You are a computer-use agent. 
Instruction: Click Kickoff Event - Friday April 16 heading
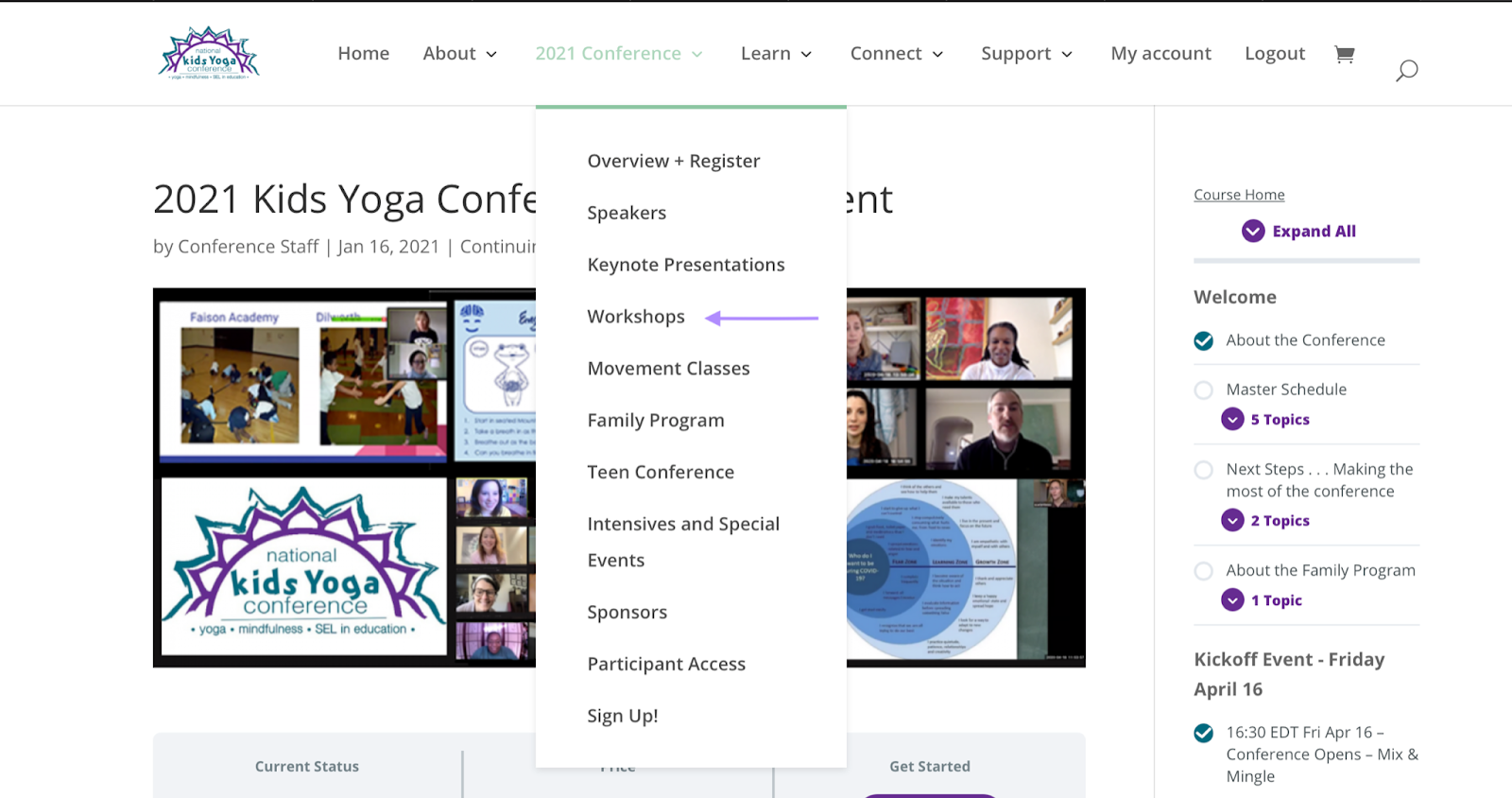(1289, 674)
